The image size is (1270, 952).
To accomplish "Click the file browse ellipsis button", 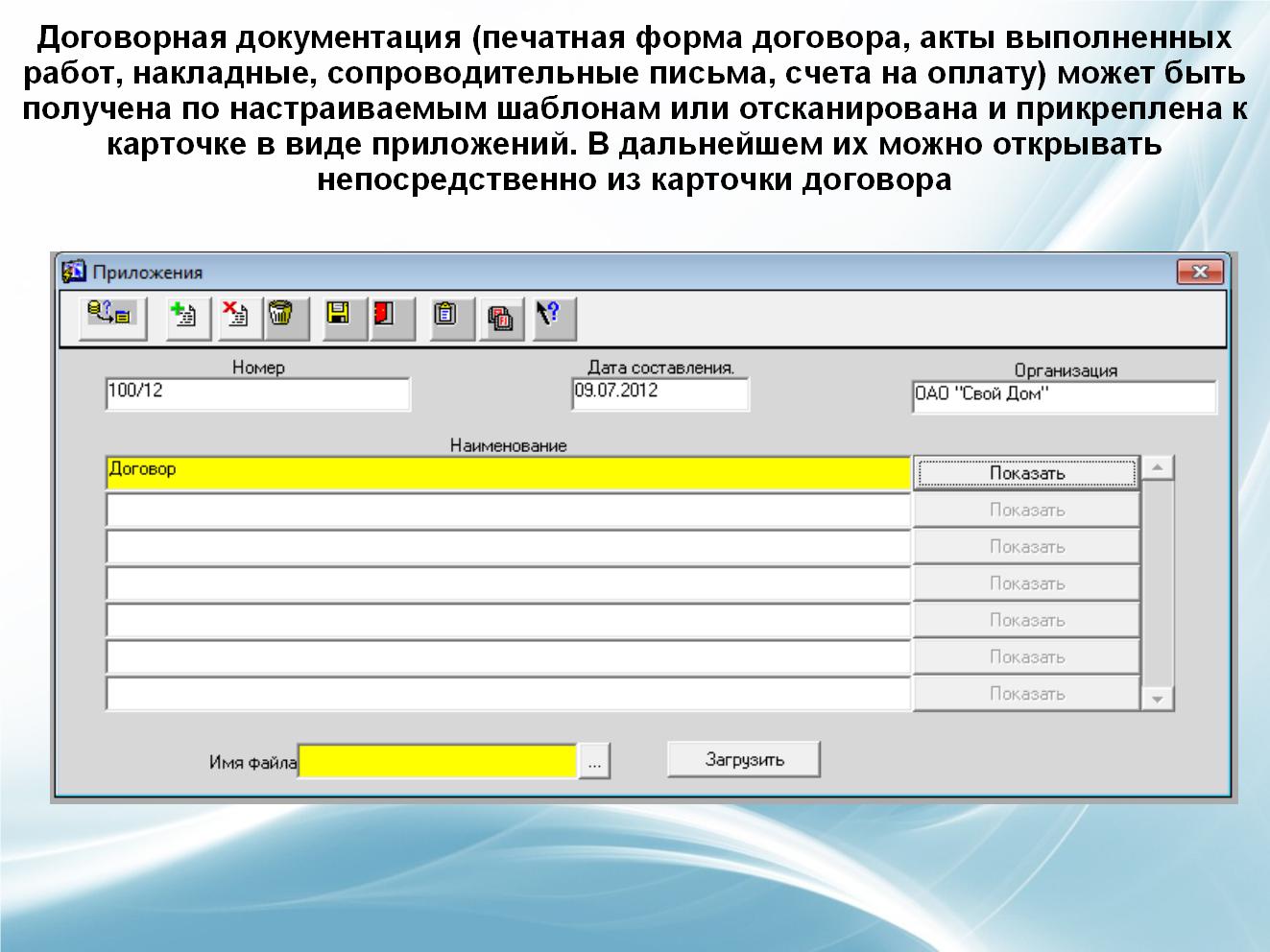I will tap(594, 762).
